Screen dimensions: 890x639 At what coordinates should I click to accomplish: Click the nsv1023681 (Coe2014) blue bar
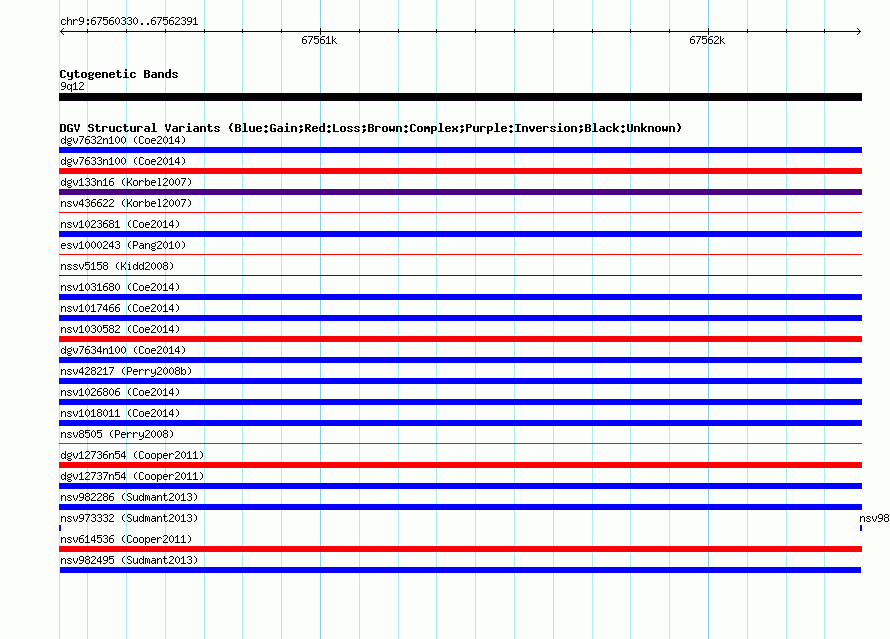(x=460, y=234)
